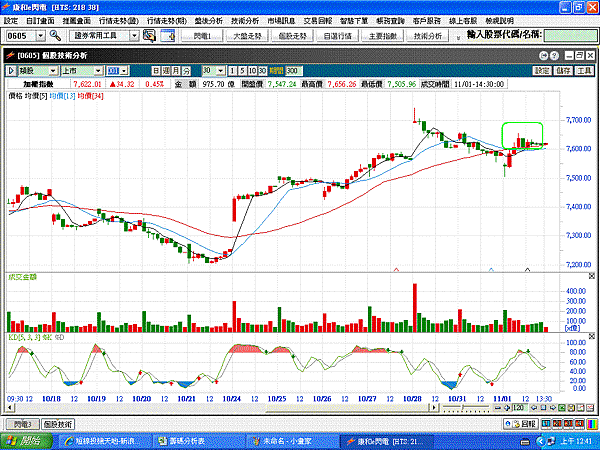Viewport: 600px width, 450px height.
Task: Open the 智慧下單 menu
Action: point(354,21)
